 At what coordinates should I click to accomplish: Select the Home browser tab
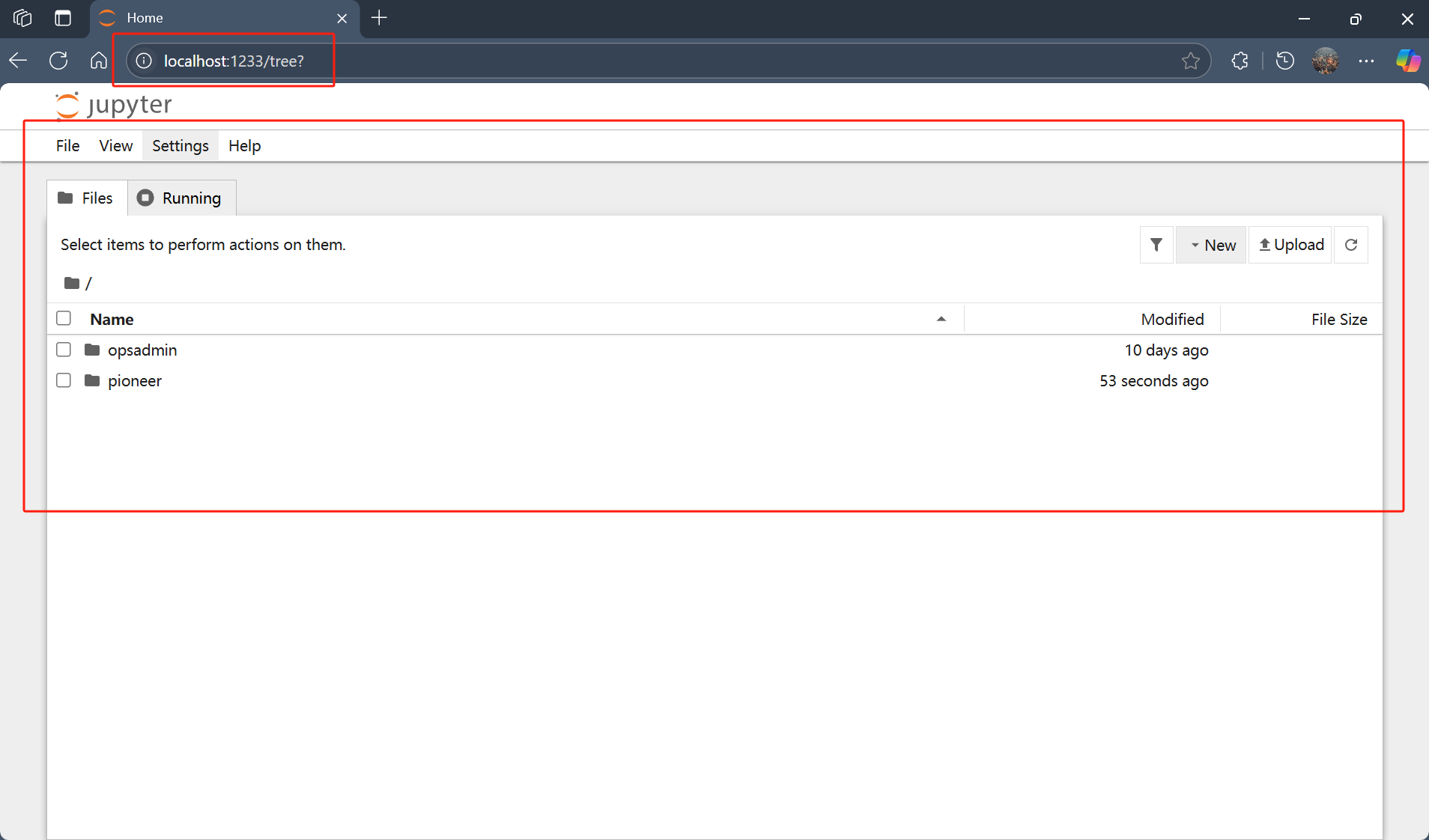coord(225,19)
